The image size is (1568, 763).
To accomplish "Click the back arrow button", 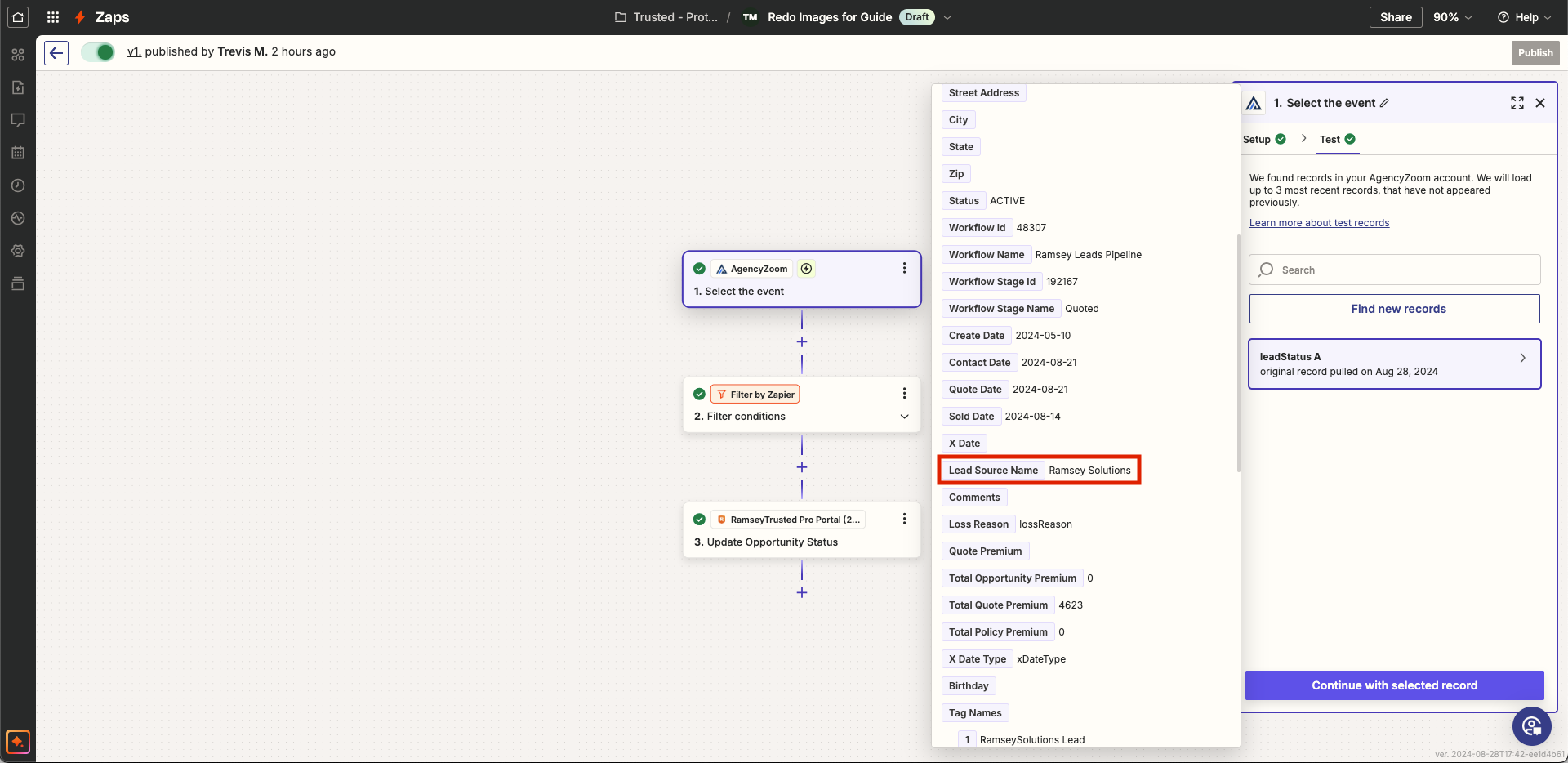I will tap(56, 53).
